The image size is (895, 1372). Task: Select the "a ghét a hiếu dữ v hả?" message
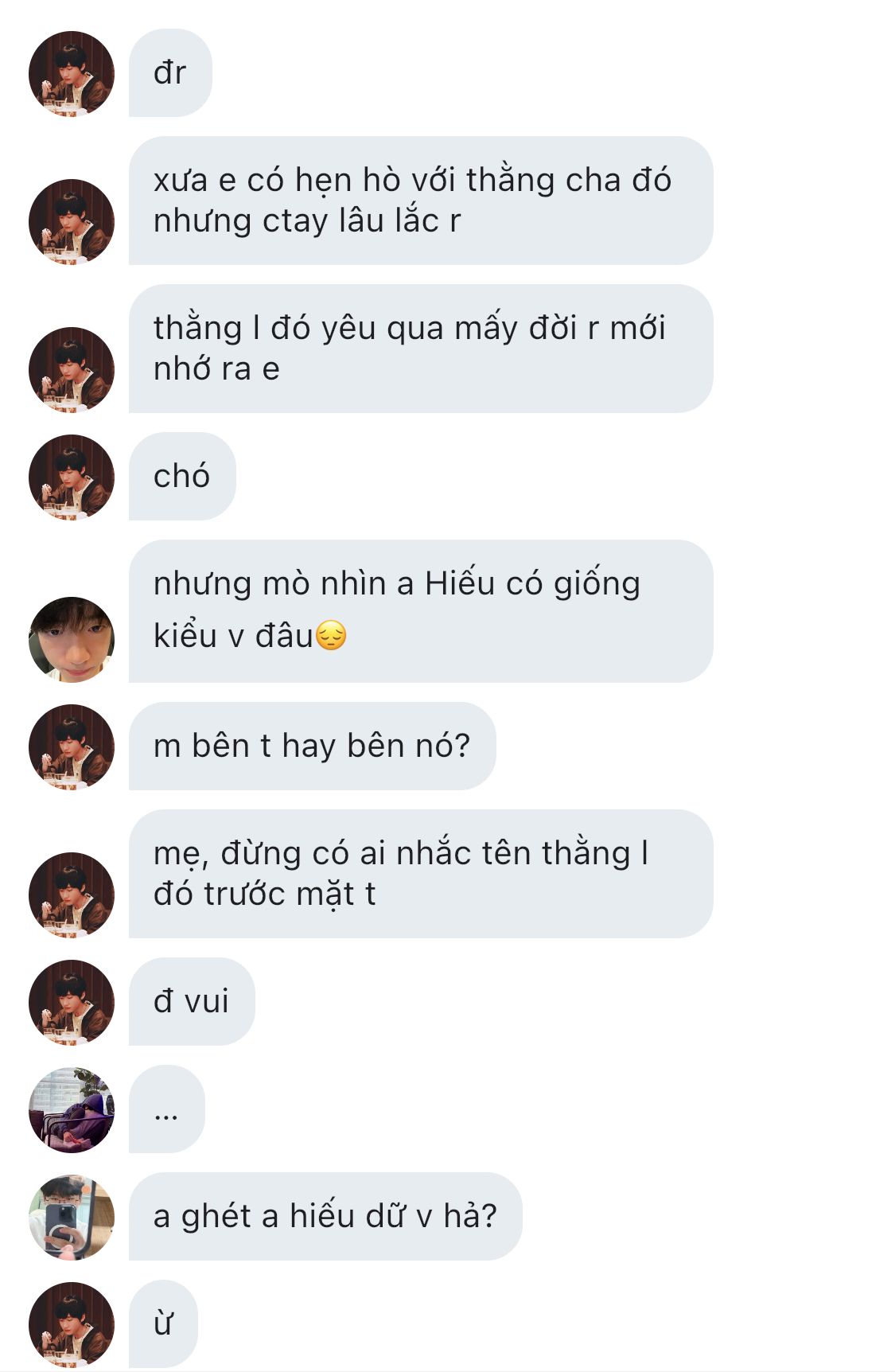325,1216
